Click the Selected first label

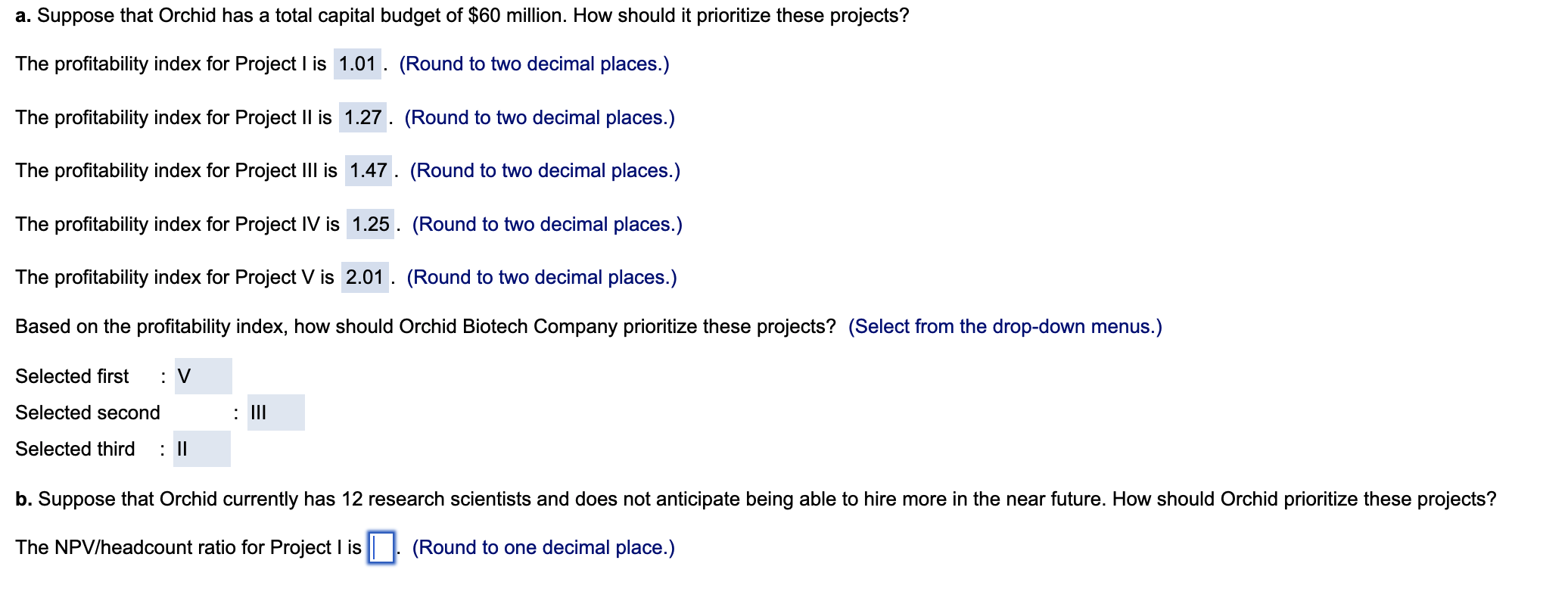(72, 376)
